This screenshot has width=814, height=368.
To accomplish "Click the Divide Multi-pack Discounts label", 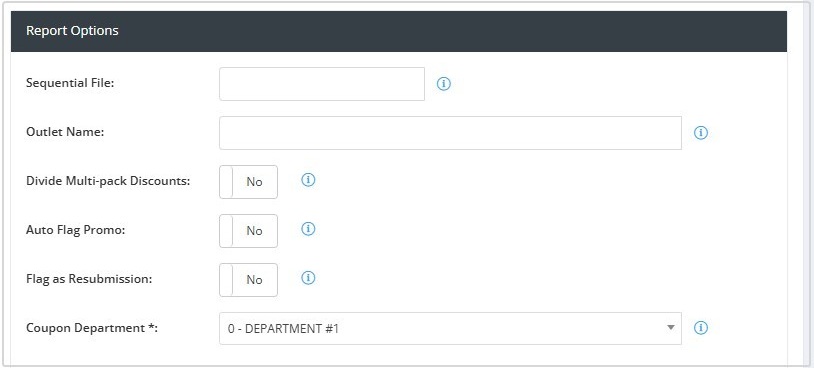I will (108, 181).
